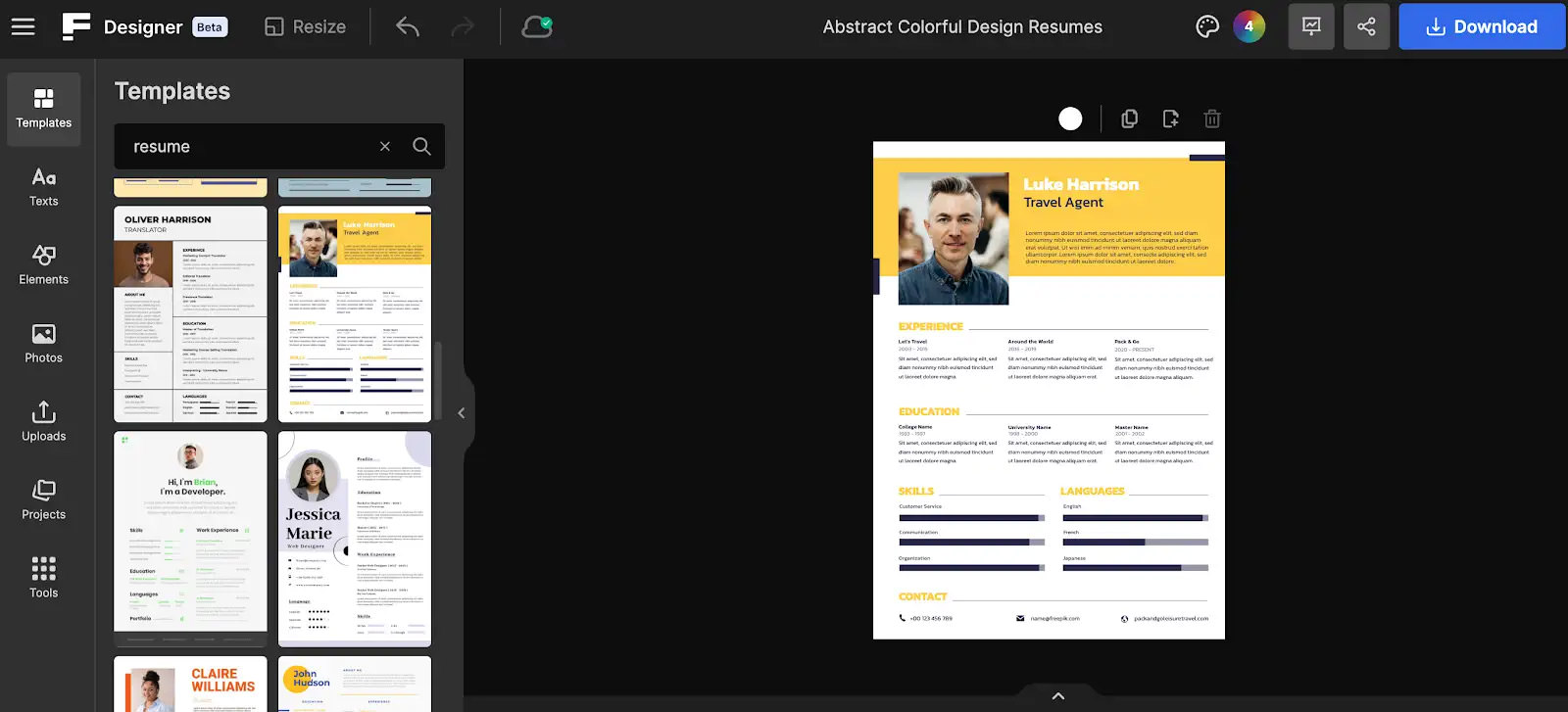This screenshot has width=1568, height=712.
Task: Redo the last action
Action: 463,26
